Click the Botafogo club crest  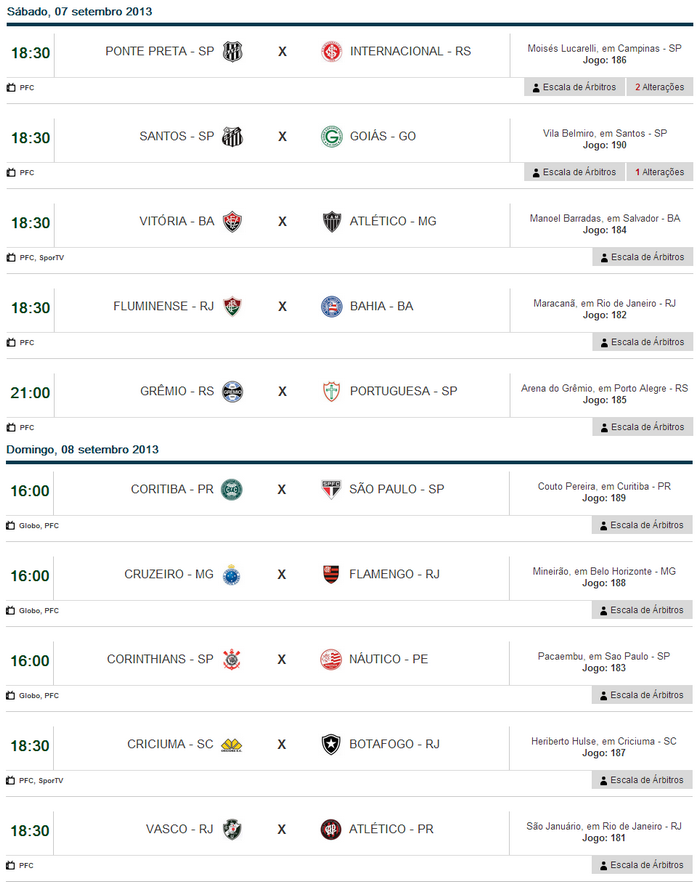(331, 744)
